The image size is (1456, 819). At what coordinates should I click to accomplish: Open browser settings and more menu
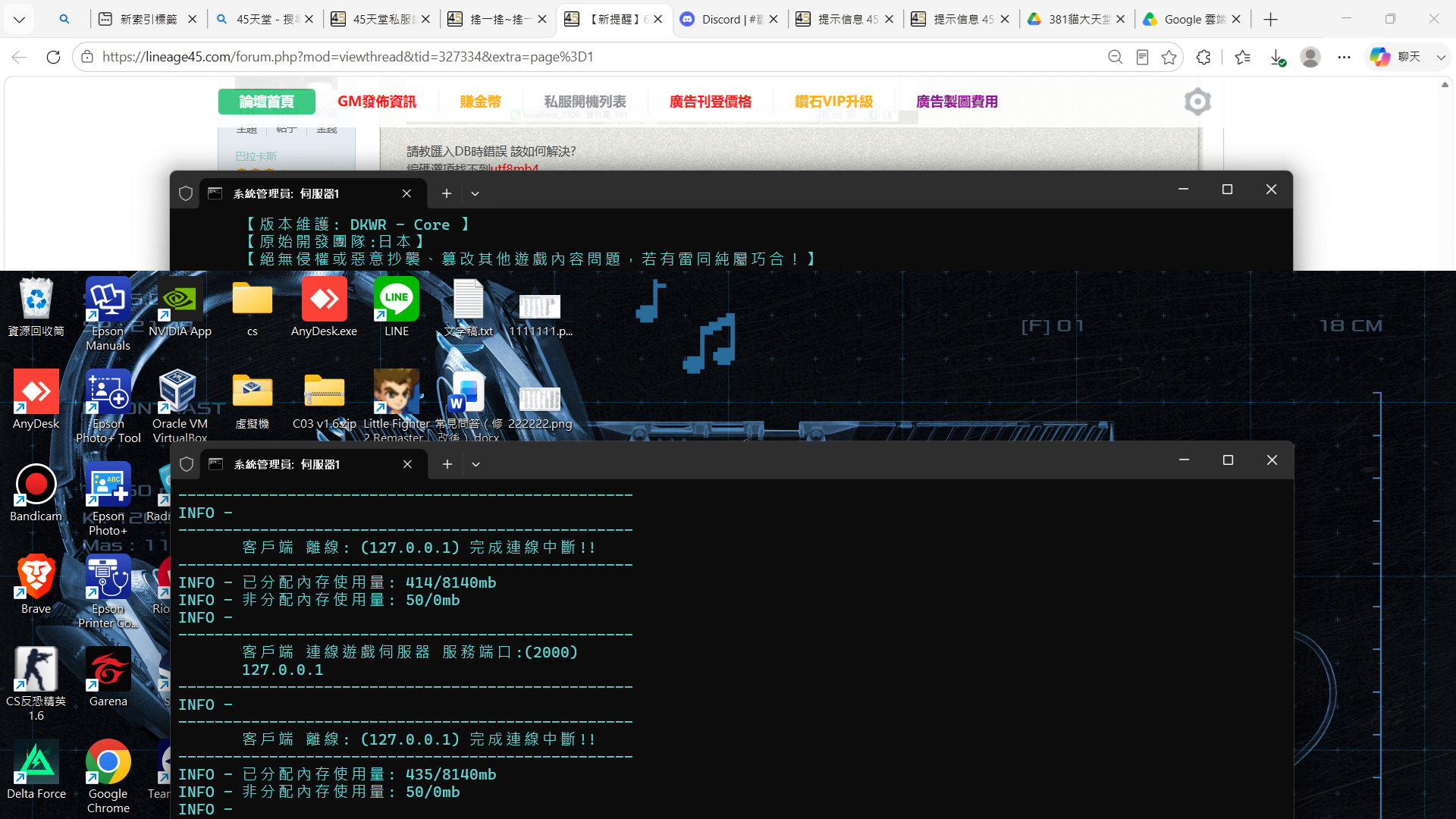click(1344, 57)
